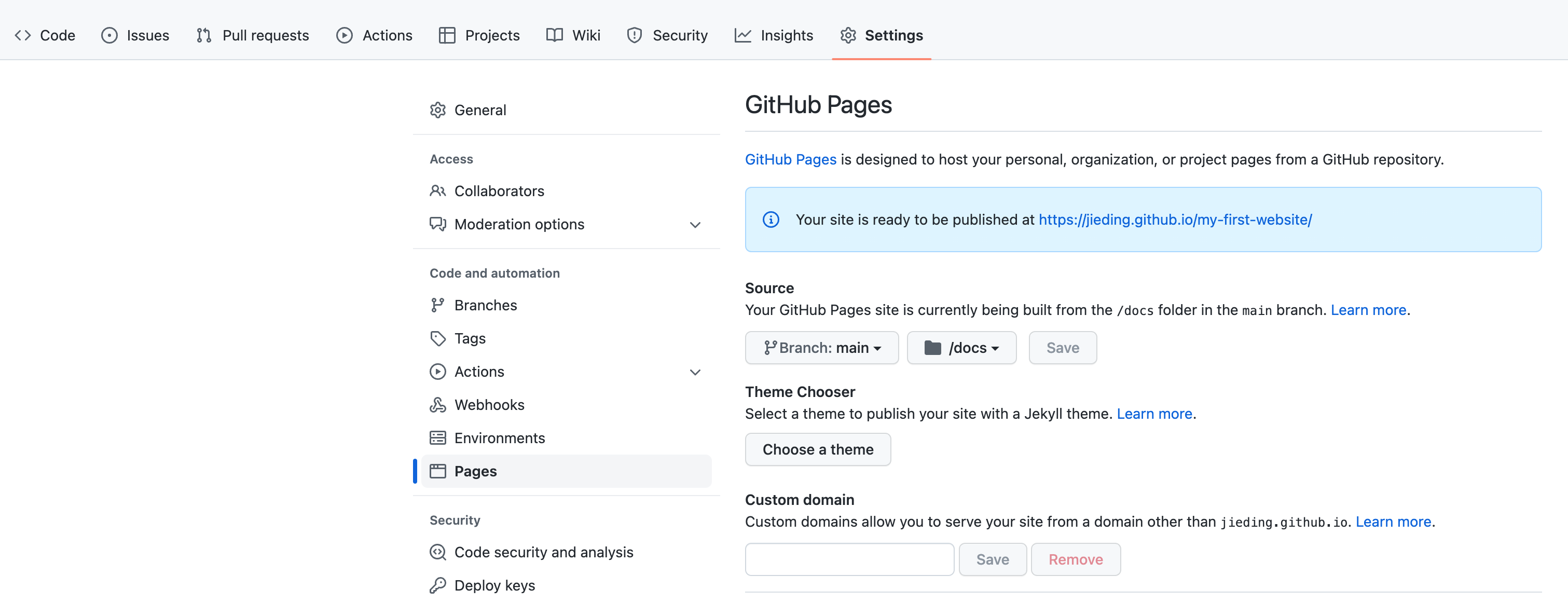The image size is (1568, 603).
Task: Open the published site URL link
Action: (1175, 220)
